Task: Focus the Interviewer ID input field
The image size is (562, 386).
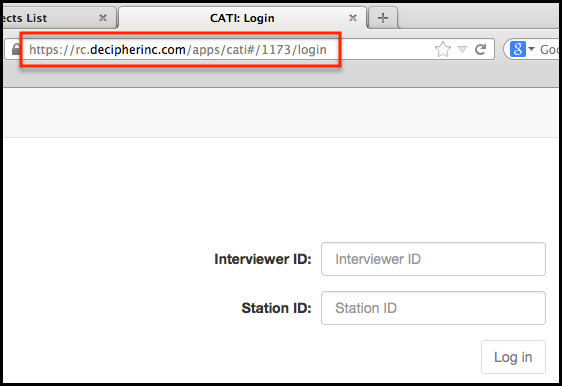Action: pyautogui.click(x=433, y=259)
